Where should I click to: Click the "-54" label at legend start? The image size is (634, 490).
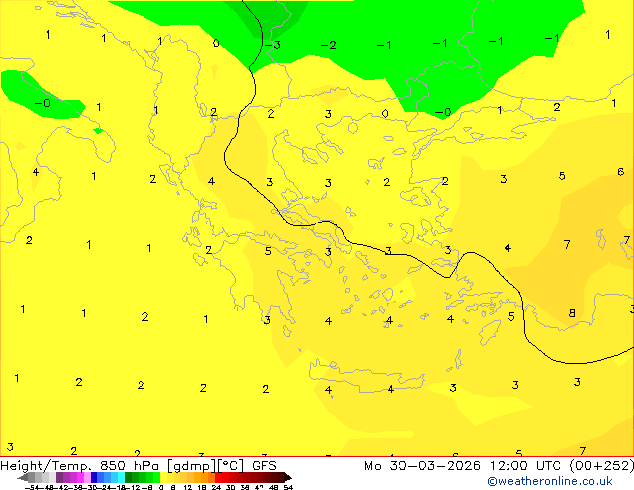coord(32,487)
